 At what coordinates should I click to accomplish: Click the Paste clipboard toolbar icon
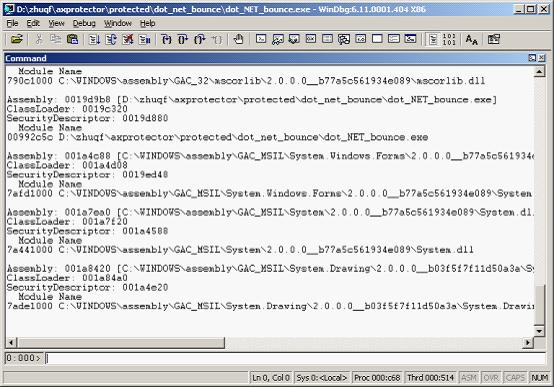point(72,39)
